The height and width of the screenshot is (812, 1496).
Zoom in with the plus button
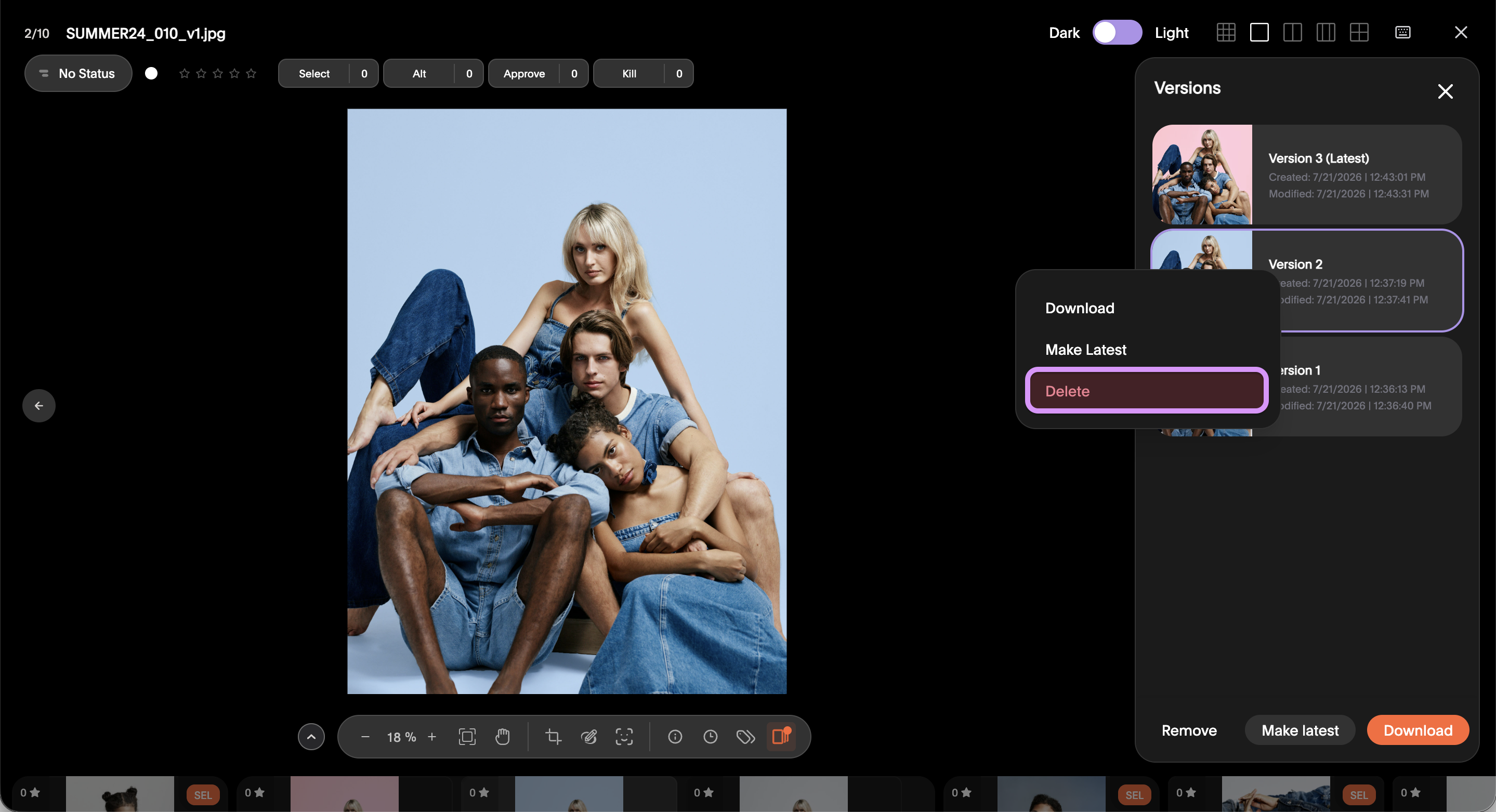coord(432,737)
